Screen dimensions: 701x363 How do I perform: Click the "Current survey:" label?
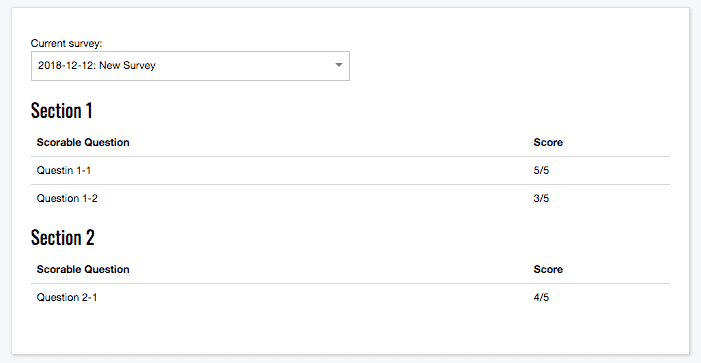click(x=66, y=43)
